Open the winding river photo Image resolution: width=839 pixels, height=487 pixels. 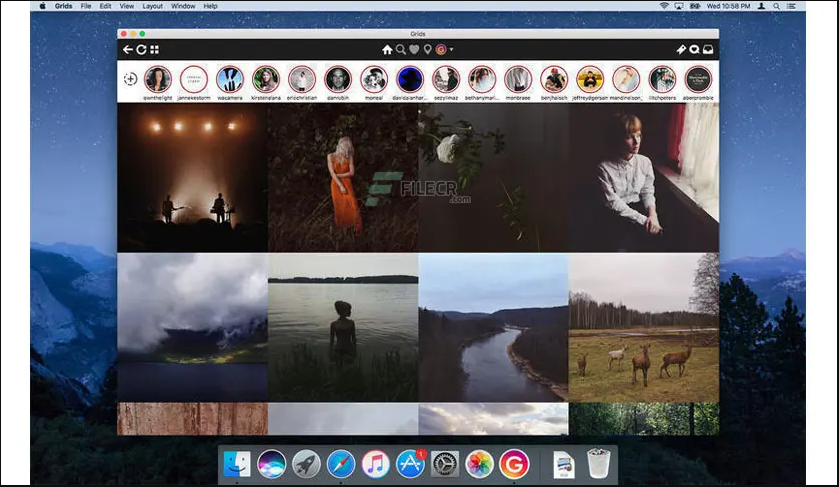coord(493,328)
